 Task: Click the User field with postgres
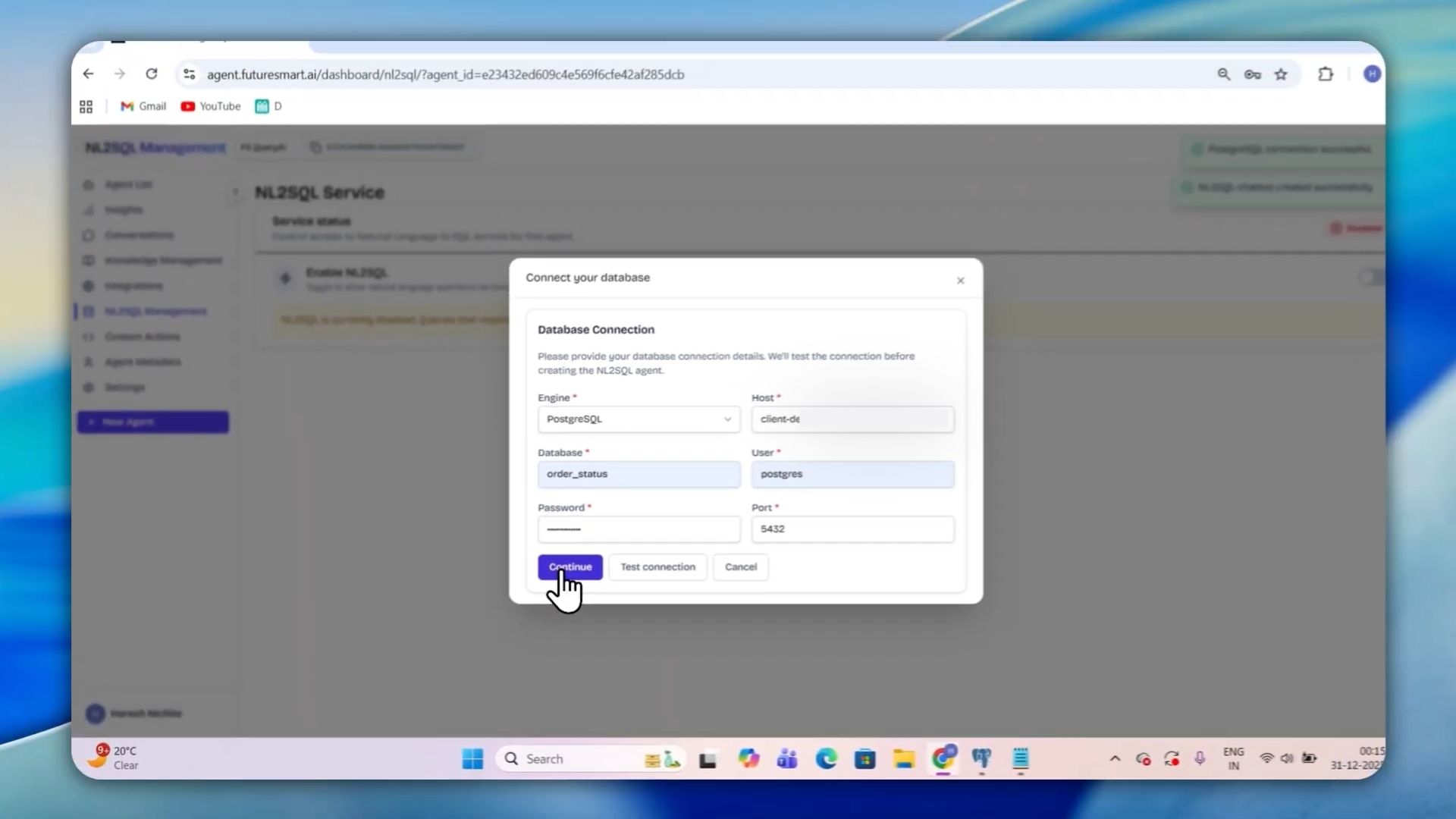pyautogui.click(x=852, y=474)
